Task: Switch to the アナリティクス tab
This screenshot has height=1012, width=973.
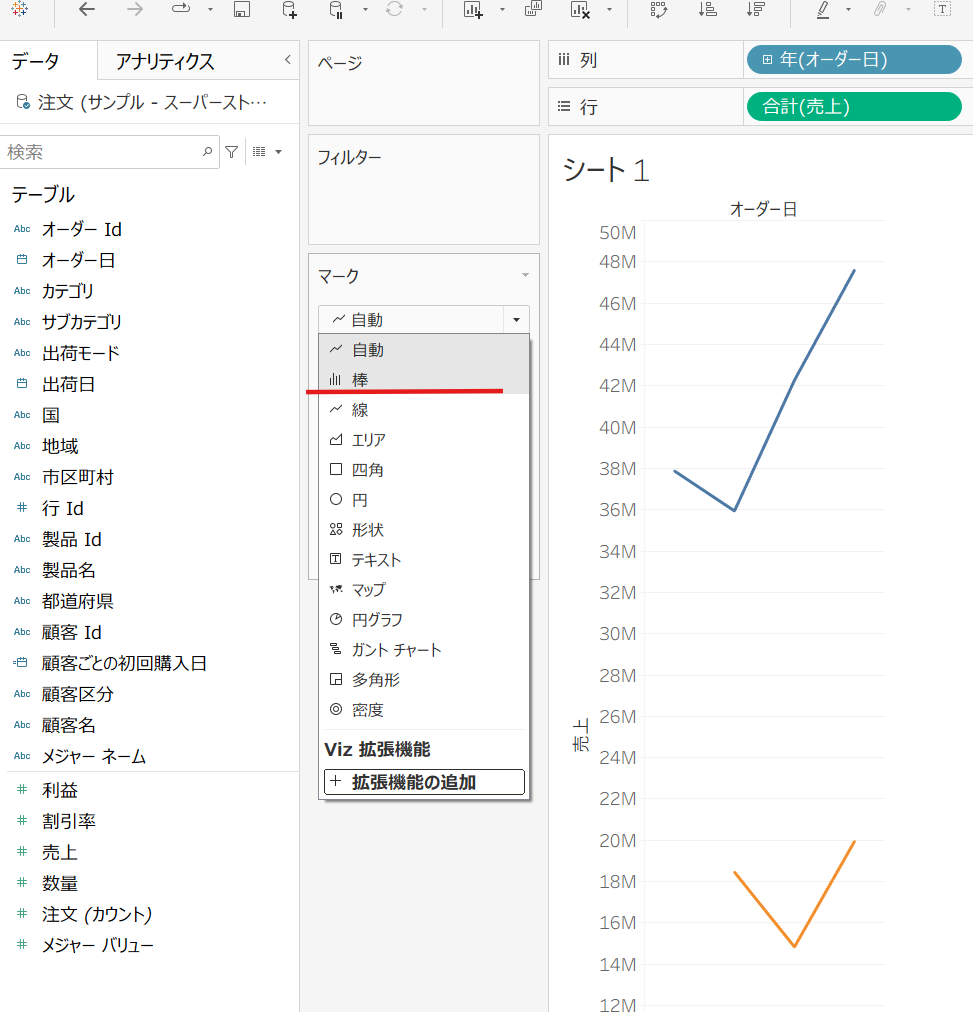Action: tap(165, 62)
